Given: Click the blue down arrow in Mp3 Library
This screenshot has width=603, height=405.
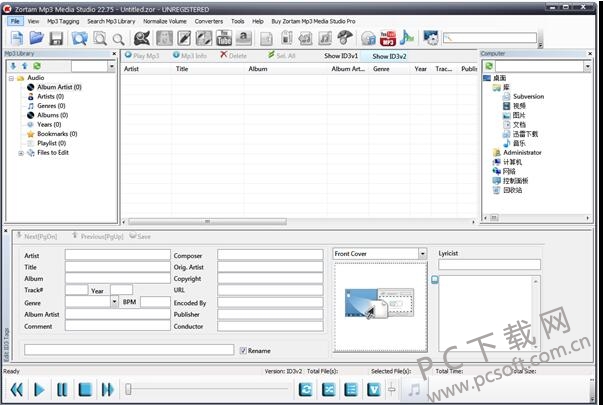Looking at the screenshot, I should click(x=13, y=66).
